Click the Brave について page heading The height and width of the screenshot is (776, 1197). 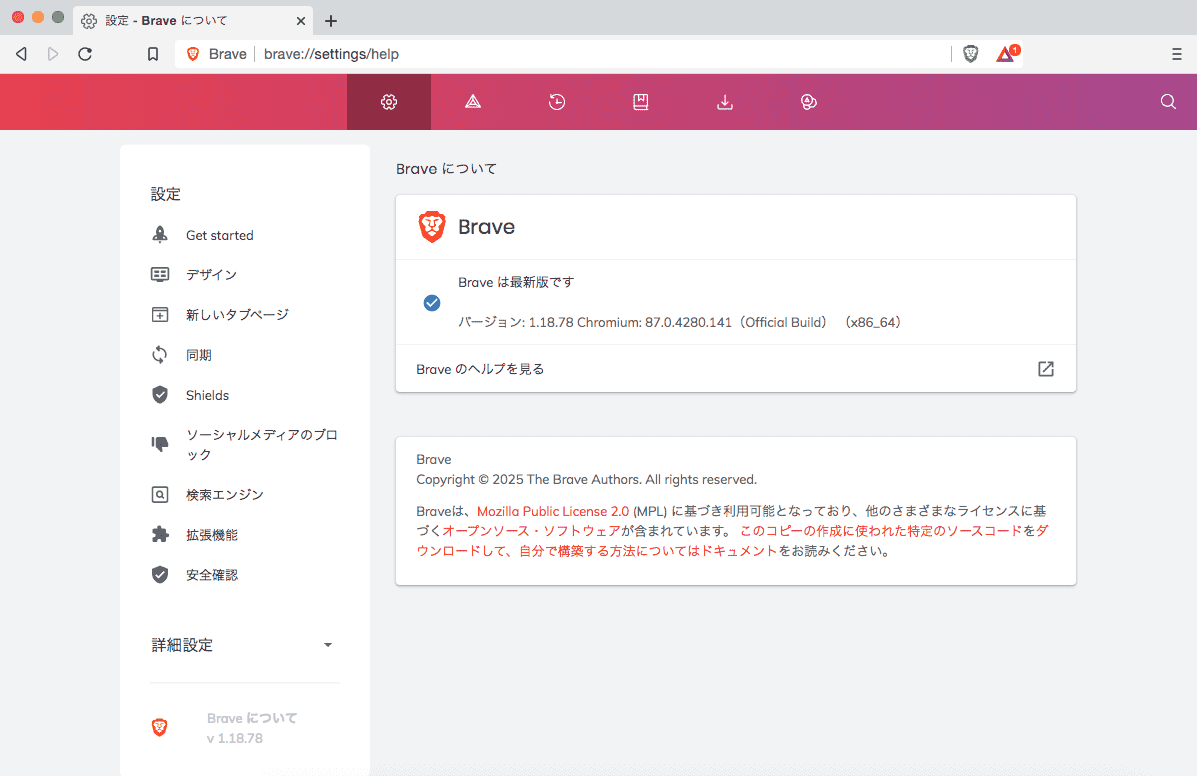pos(447,169)
